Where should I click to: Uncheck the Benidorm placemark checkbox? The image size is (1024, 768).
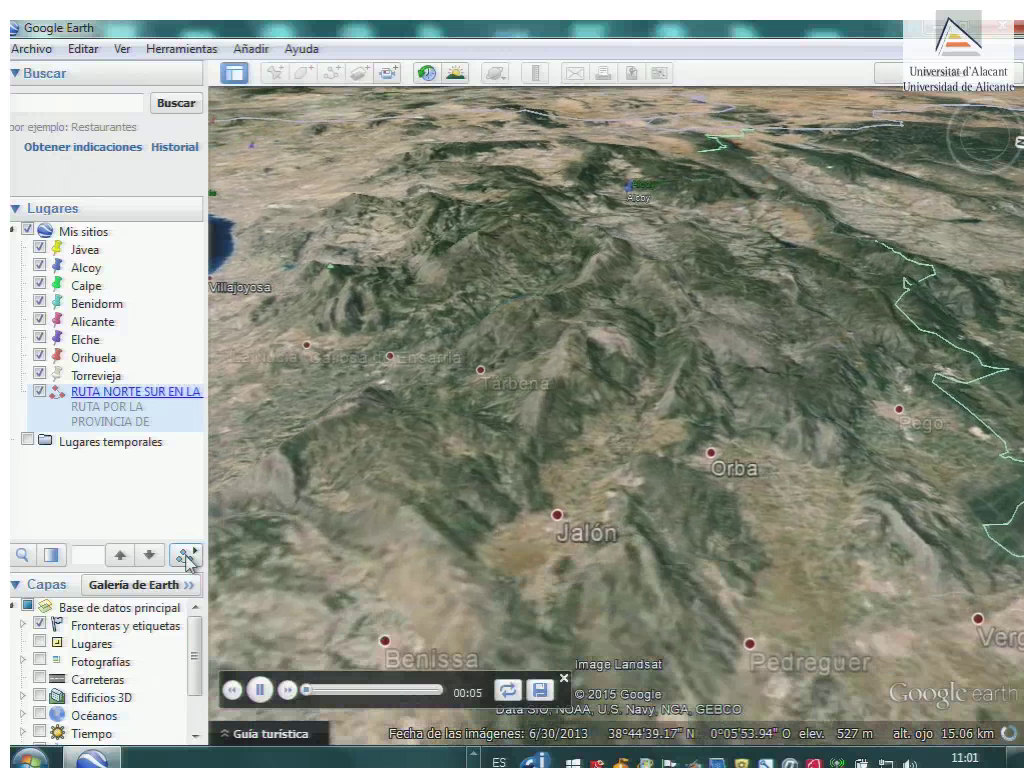(x=39, y=302)
